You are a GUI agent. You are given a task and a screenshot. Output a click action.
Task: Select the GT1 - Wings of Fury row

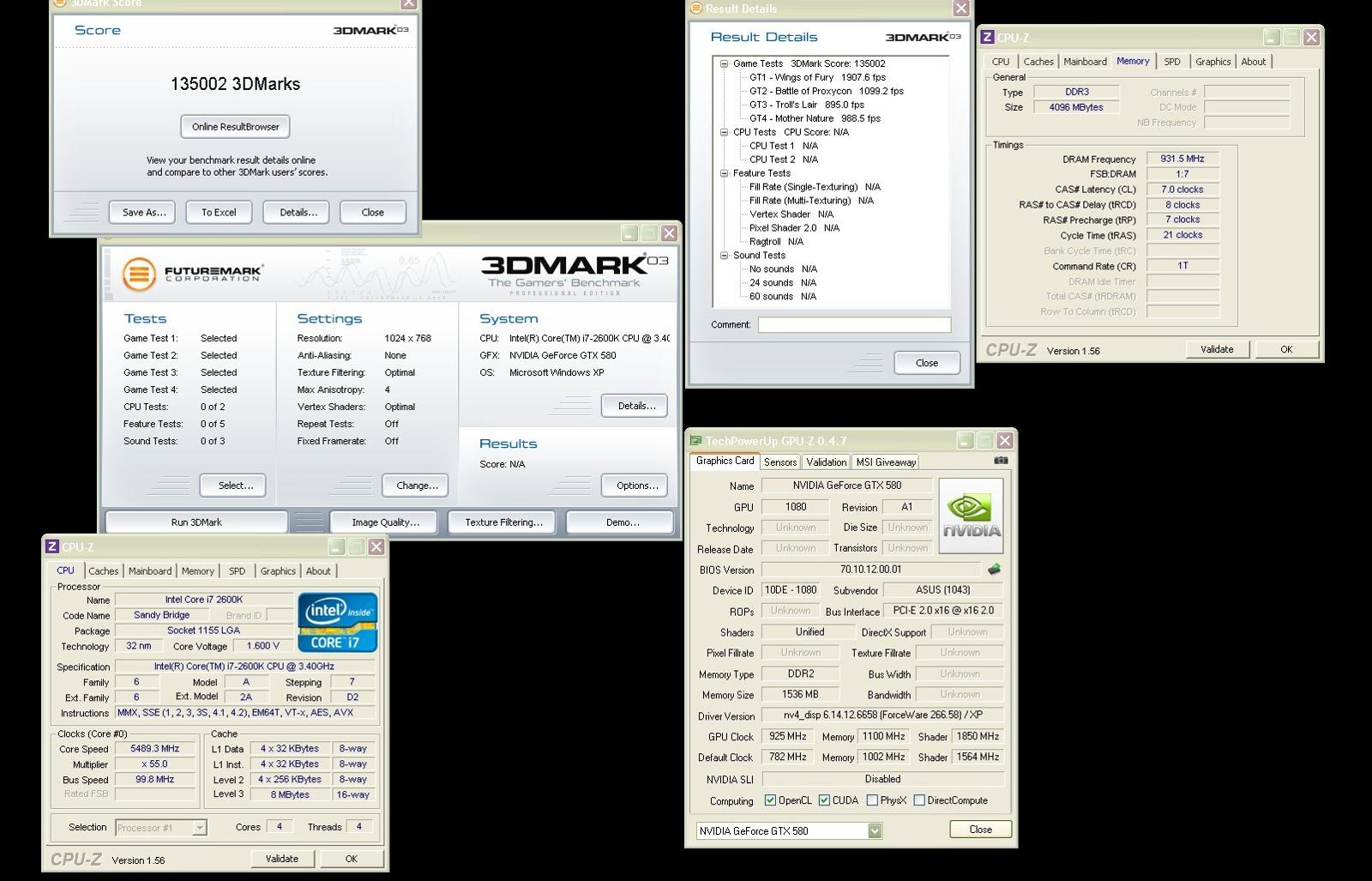click(x=817, y=77)
